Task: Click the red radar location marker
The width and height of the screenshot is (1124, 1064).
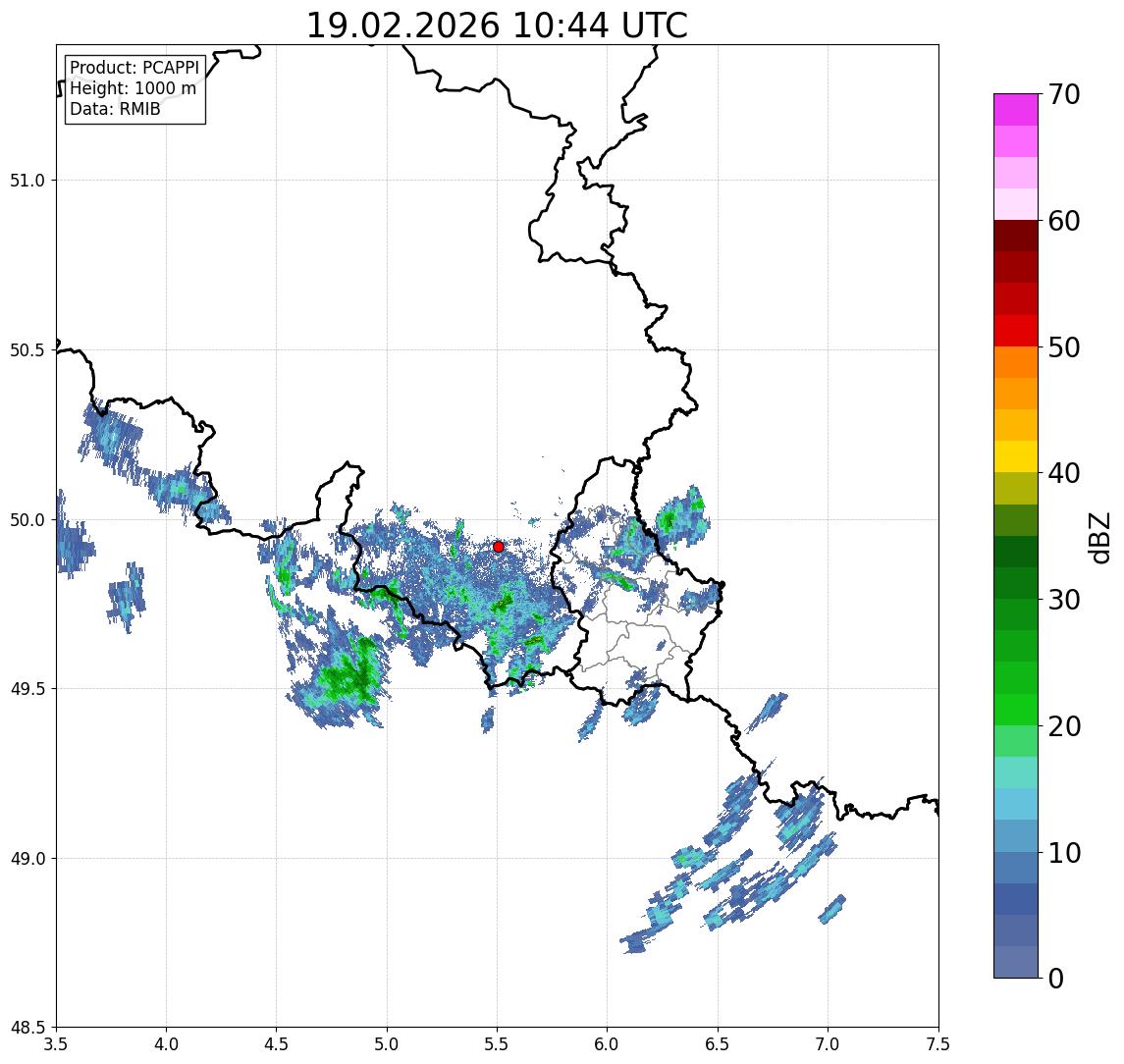Action: [499, 547]
